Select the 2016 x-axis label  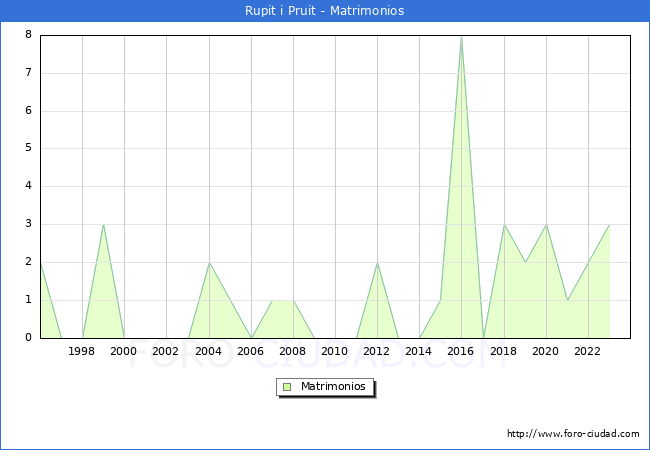461,351
